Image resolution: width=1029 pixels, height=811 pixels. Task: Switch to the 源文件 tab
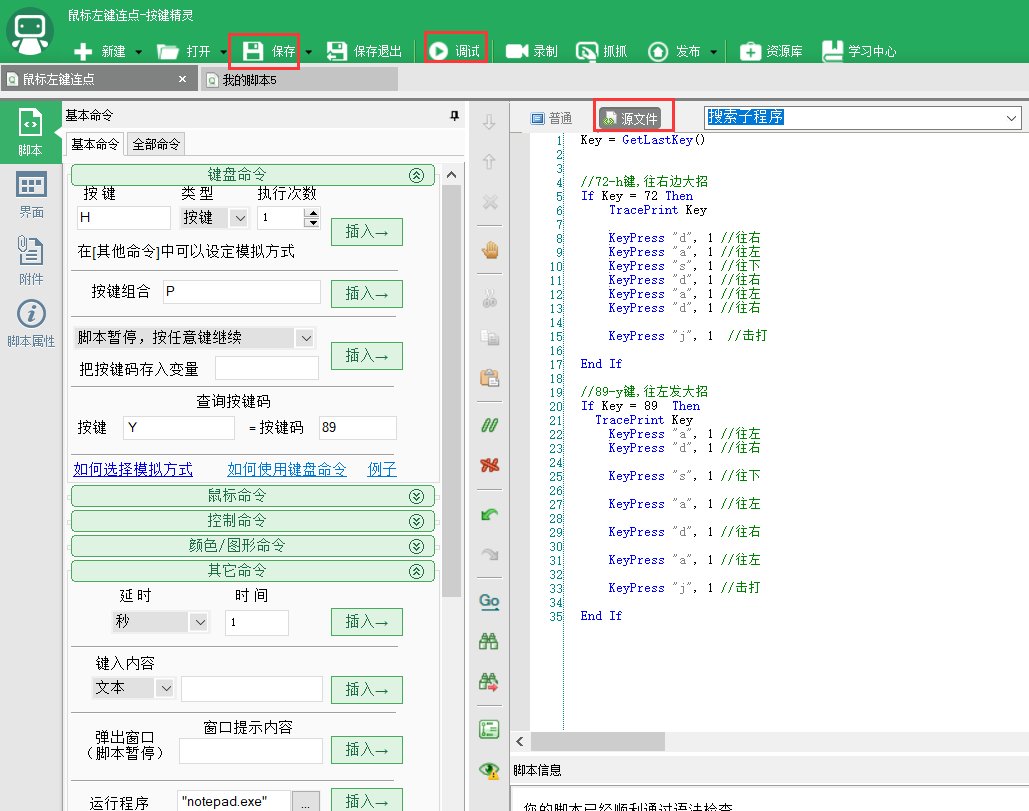coord(633,115)
